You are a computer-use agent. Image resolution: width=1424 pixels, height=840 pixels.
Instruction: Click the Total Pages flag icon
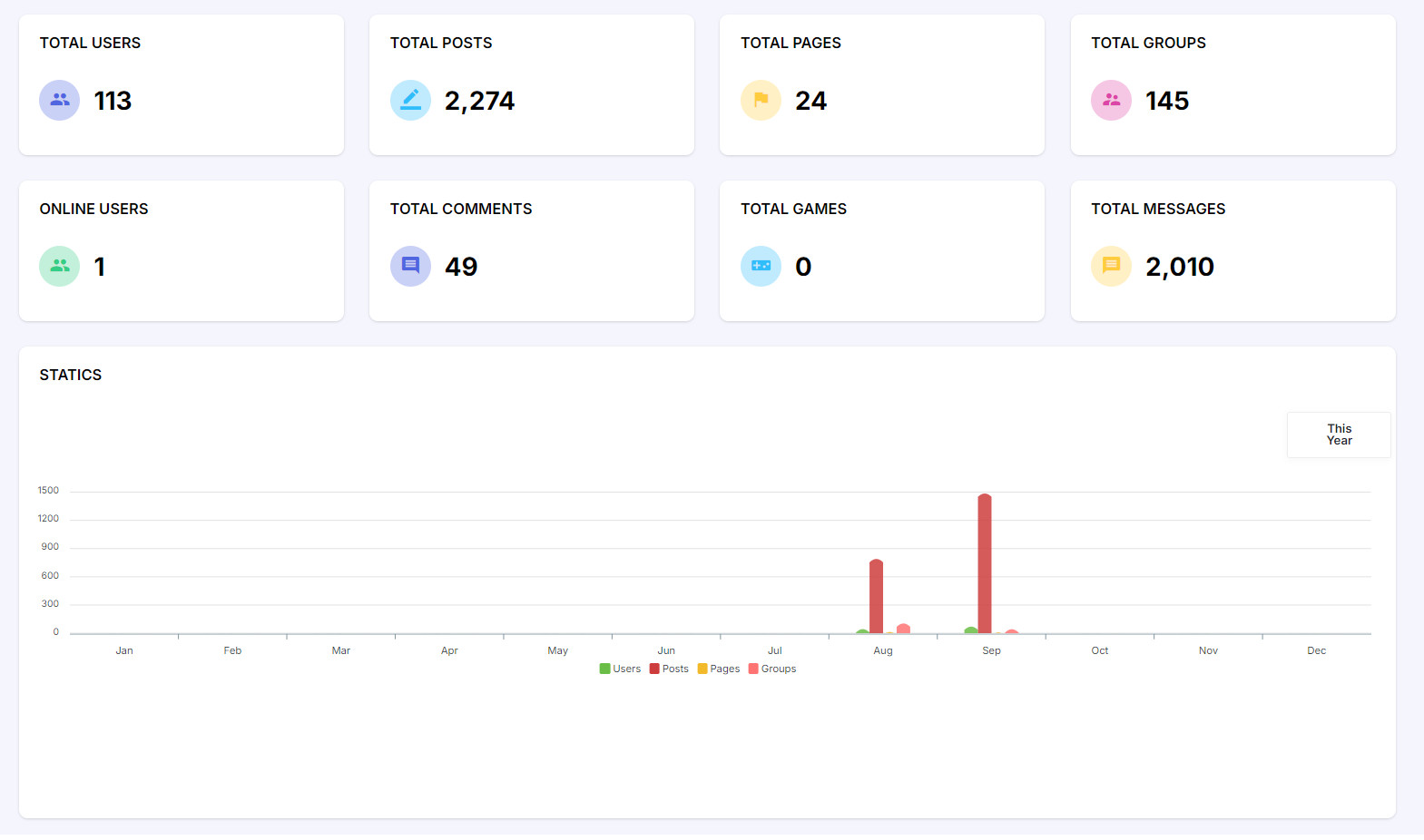(x=761, y=100)
